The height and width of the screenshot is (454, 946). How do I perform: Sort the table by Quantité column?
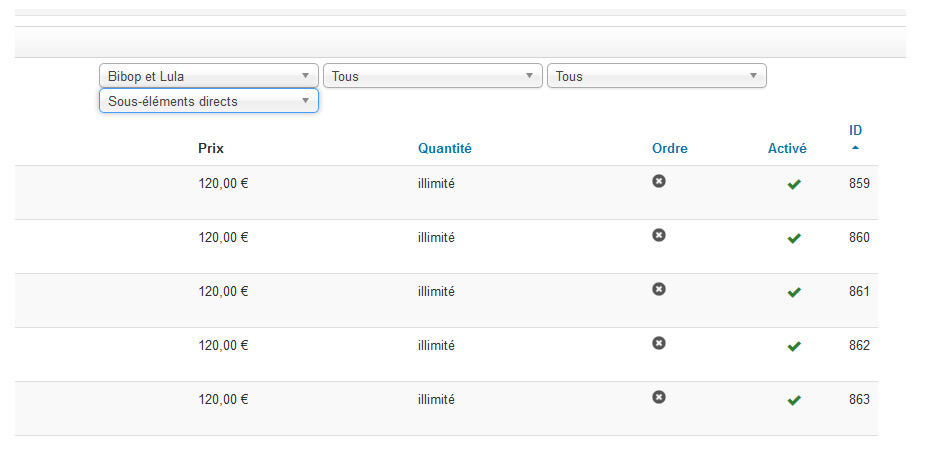[445, 148]
